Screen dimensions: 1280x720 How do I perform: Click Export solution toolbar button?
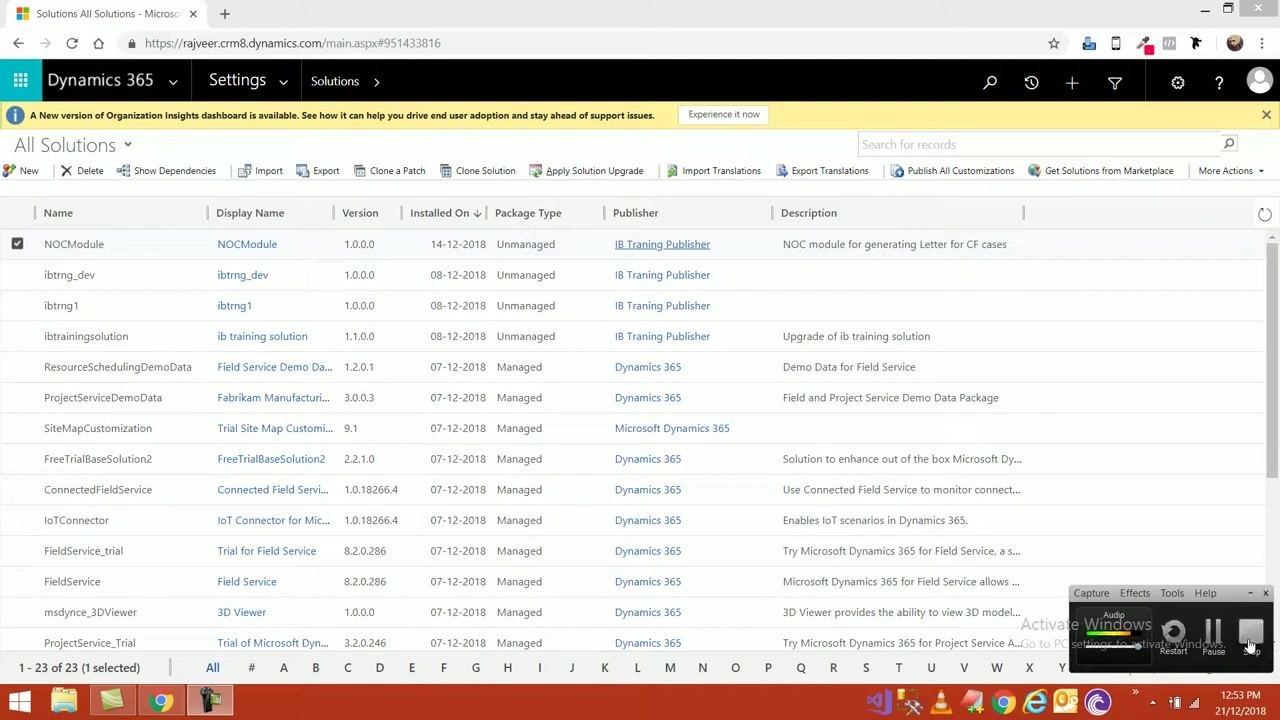318,171
